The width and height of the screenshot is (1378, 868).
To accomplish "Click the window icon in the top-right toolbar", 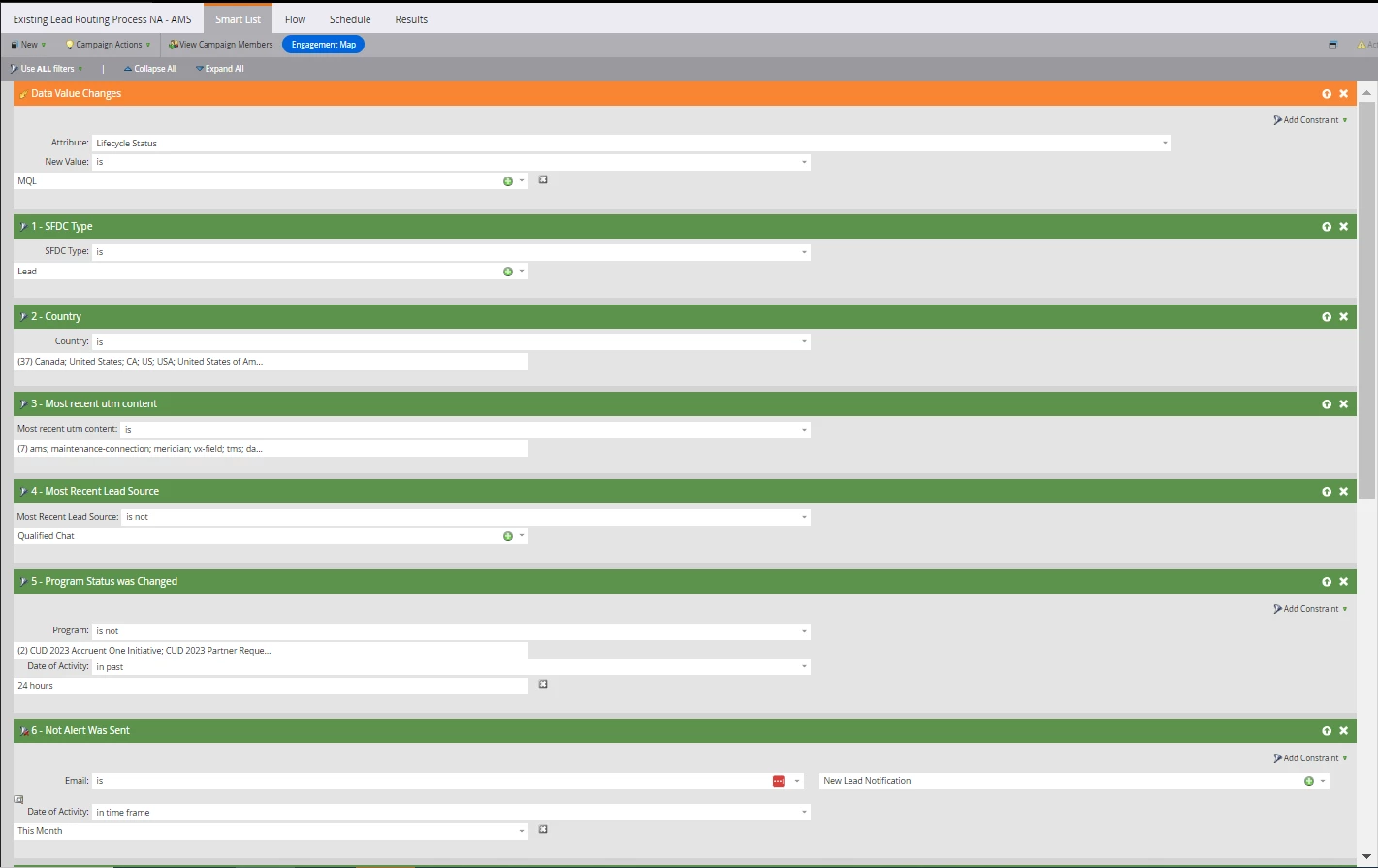I will tap(1332, 45).
